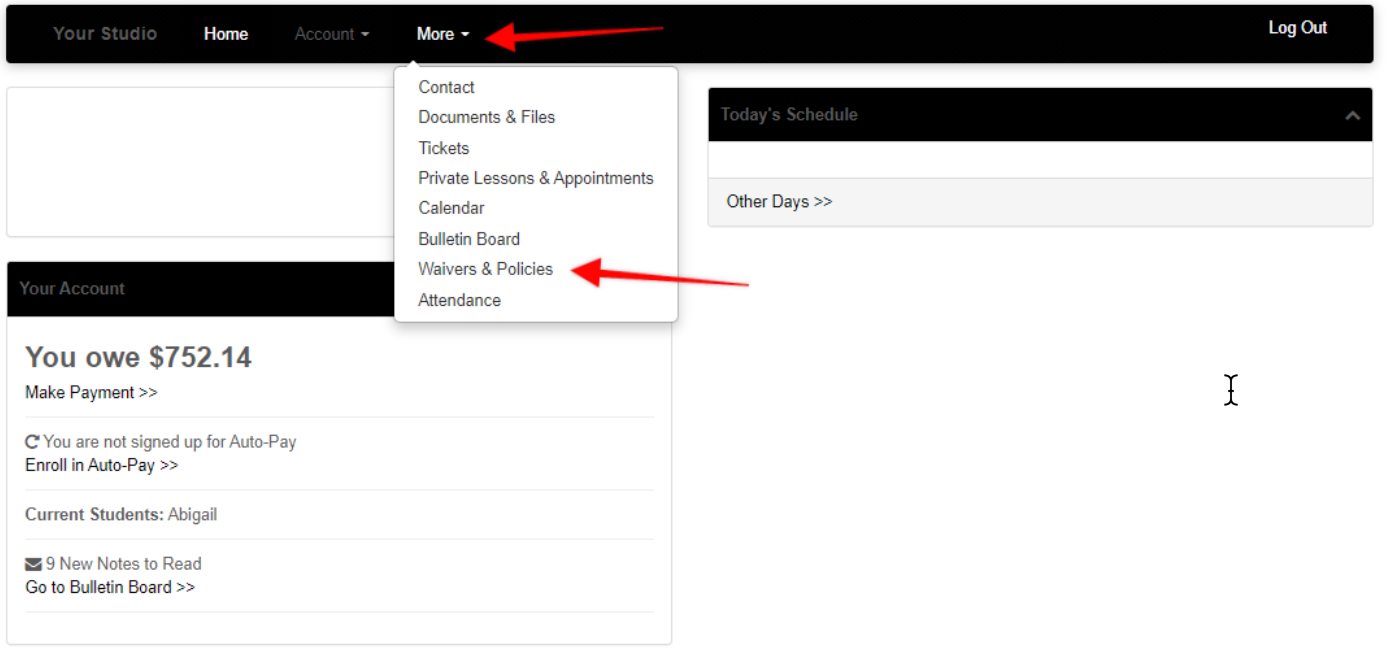Open Go to Bulletin Board link

point(110,587)
